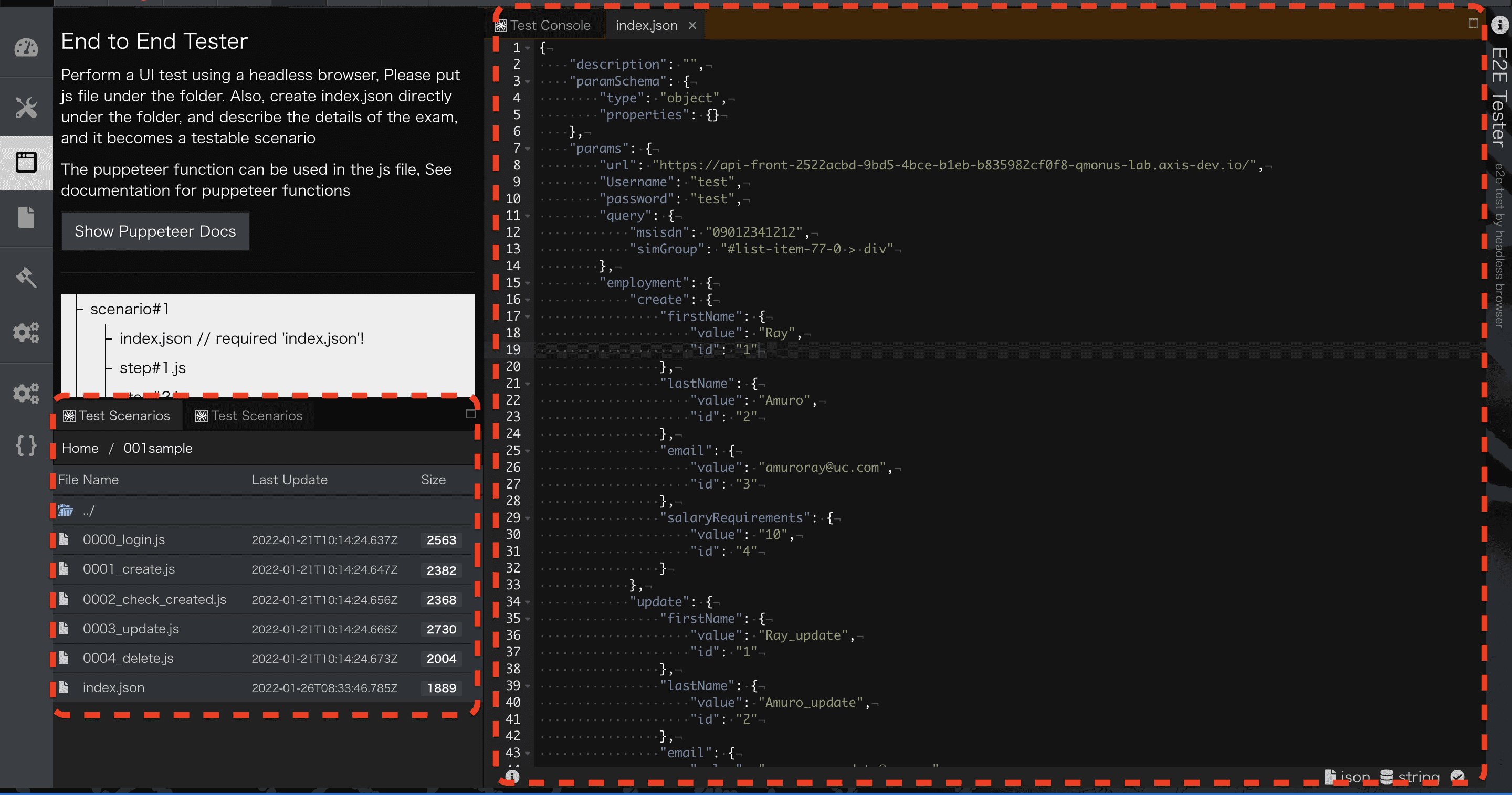Click the 2022-01-26T08:33:46.785Z timestamp
This screenshot has width=1512, height=795.
click(x=324, y=687)
